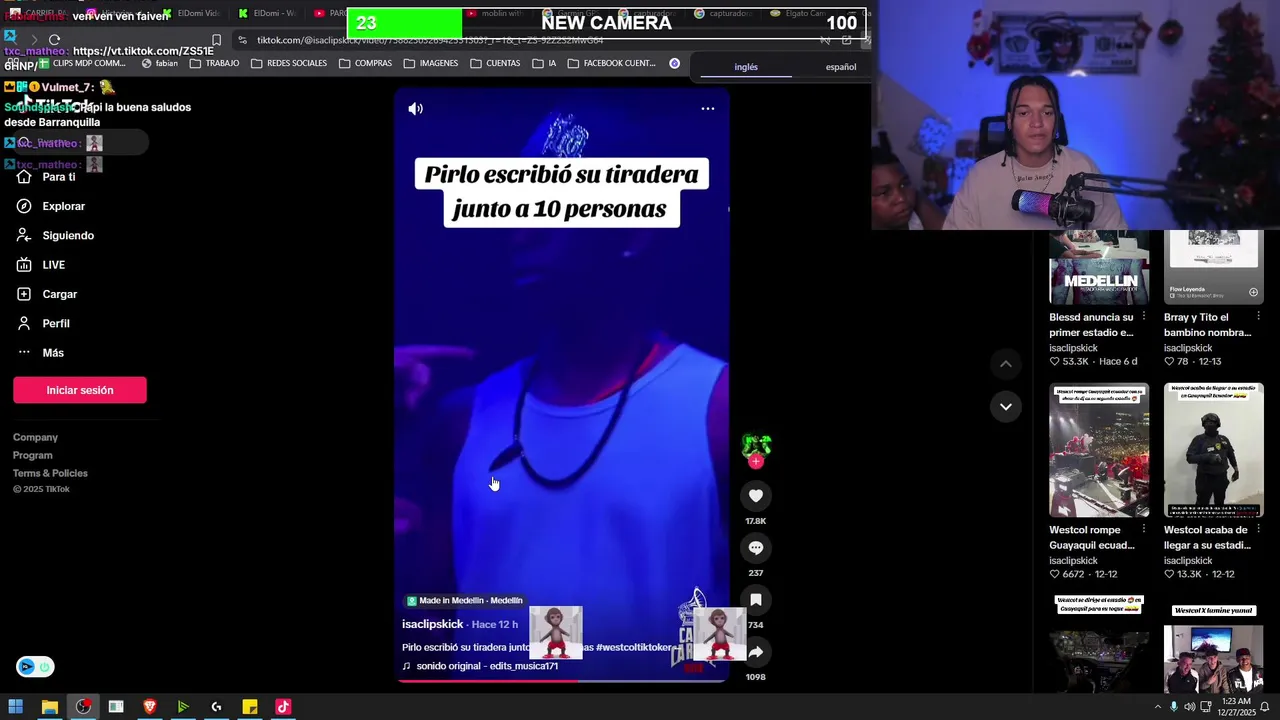Open the IA bookmarks folder

click(544, 63)
